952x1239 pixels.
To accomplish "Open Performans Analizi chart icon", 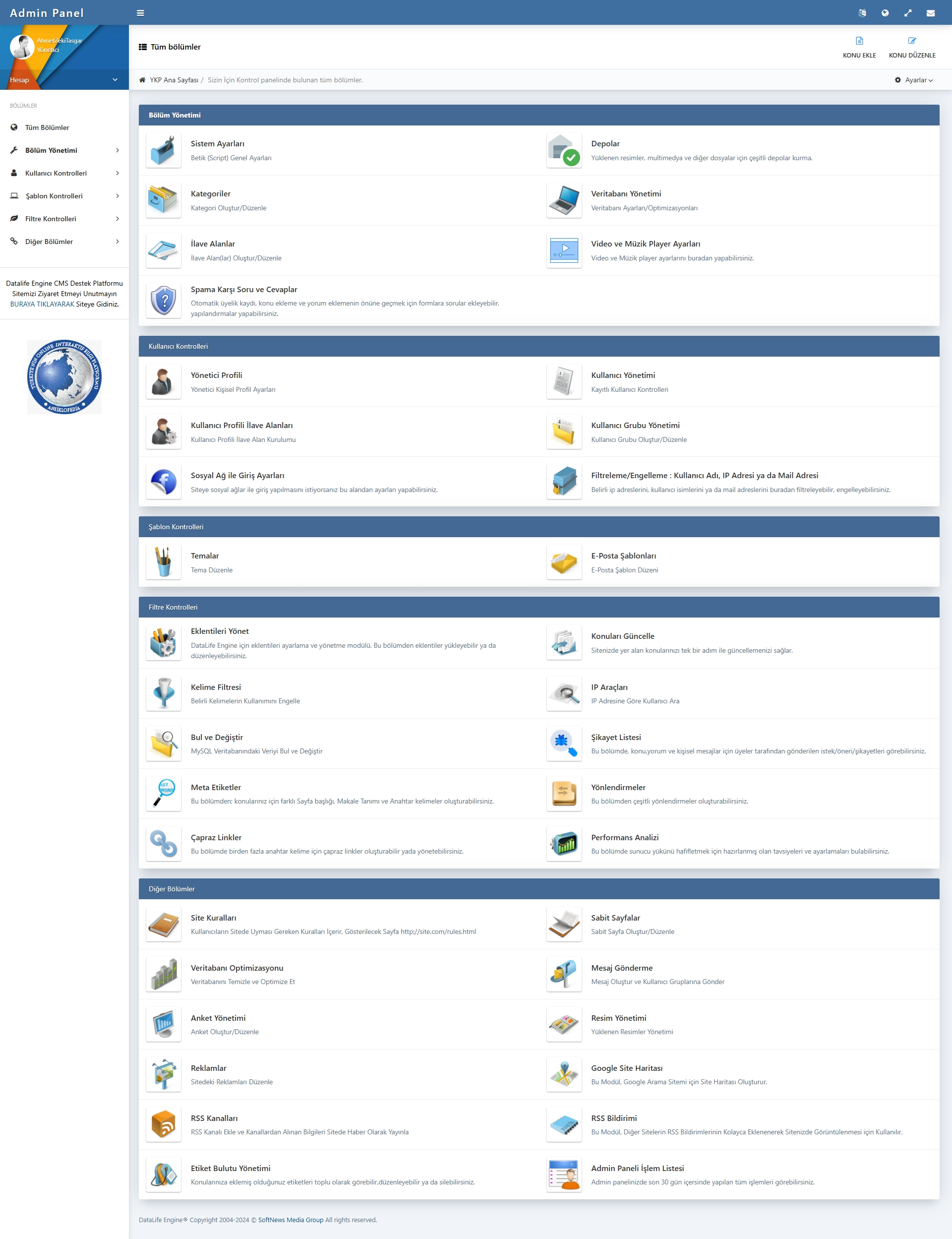I will 564,844.
